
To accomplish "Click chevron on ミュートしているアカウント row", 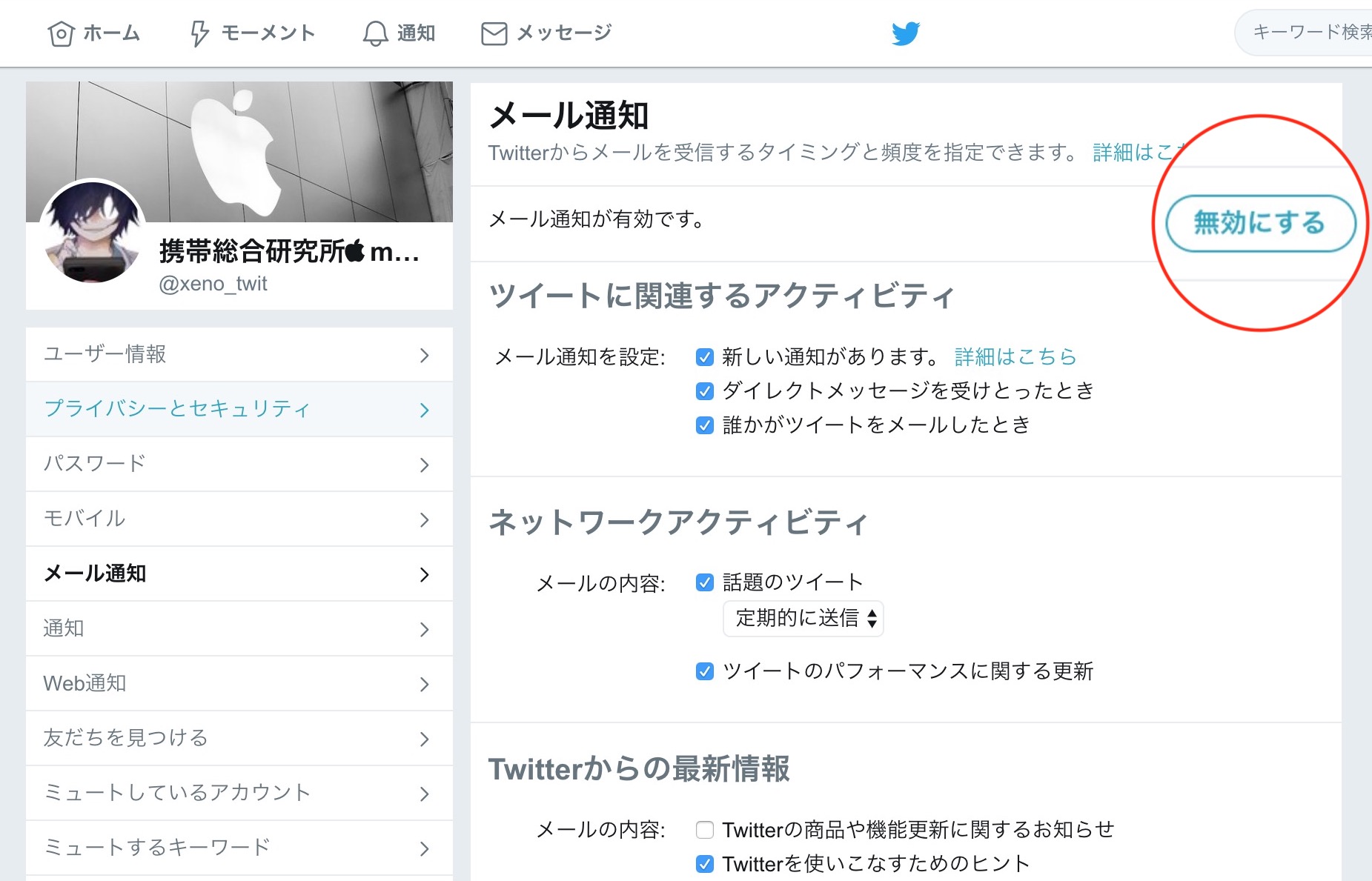I will [x=424, y=794].
